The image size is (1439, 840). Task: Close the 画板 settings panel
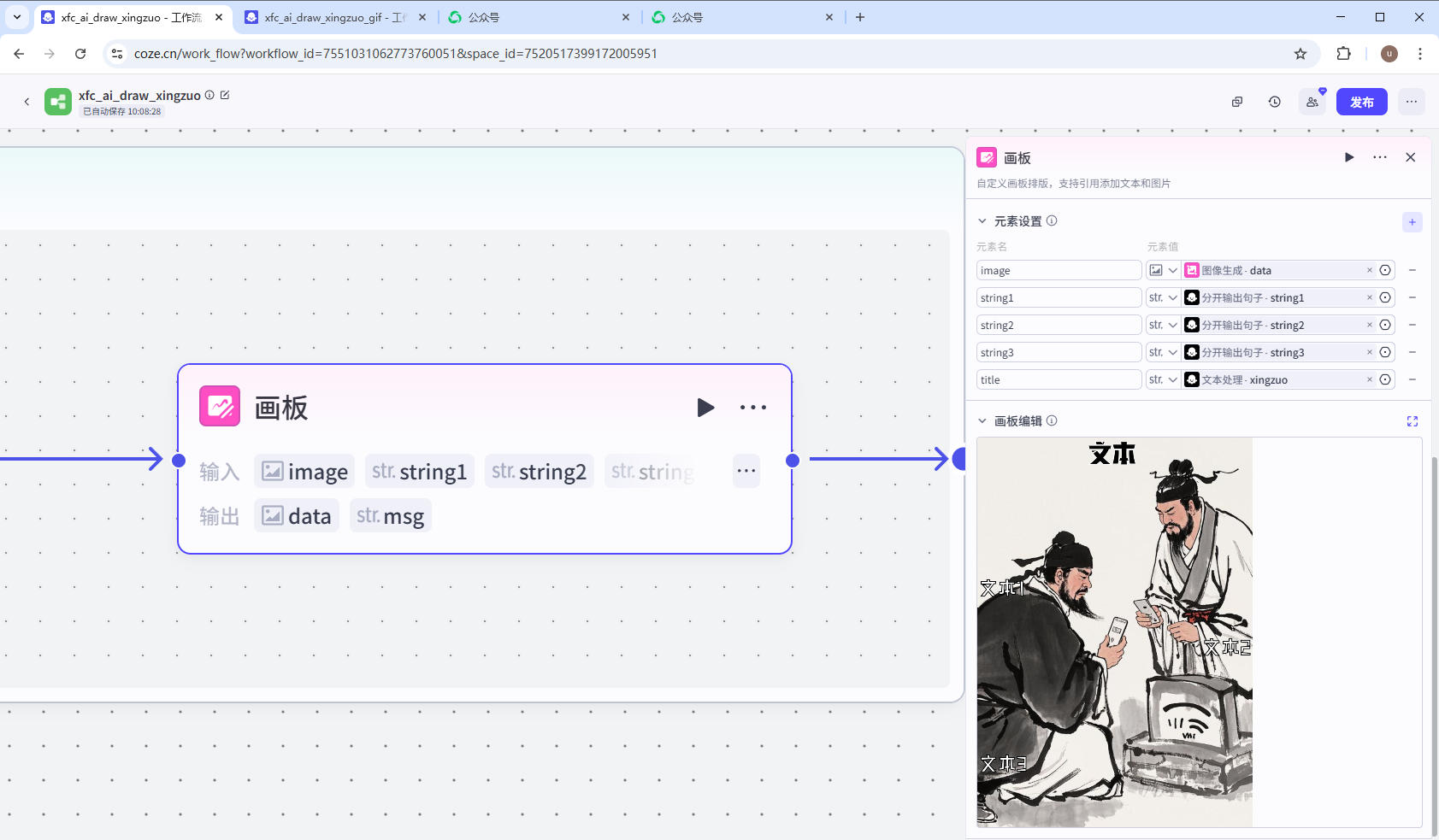click(1411, 157)
